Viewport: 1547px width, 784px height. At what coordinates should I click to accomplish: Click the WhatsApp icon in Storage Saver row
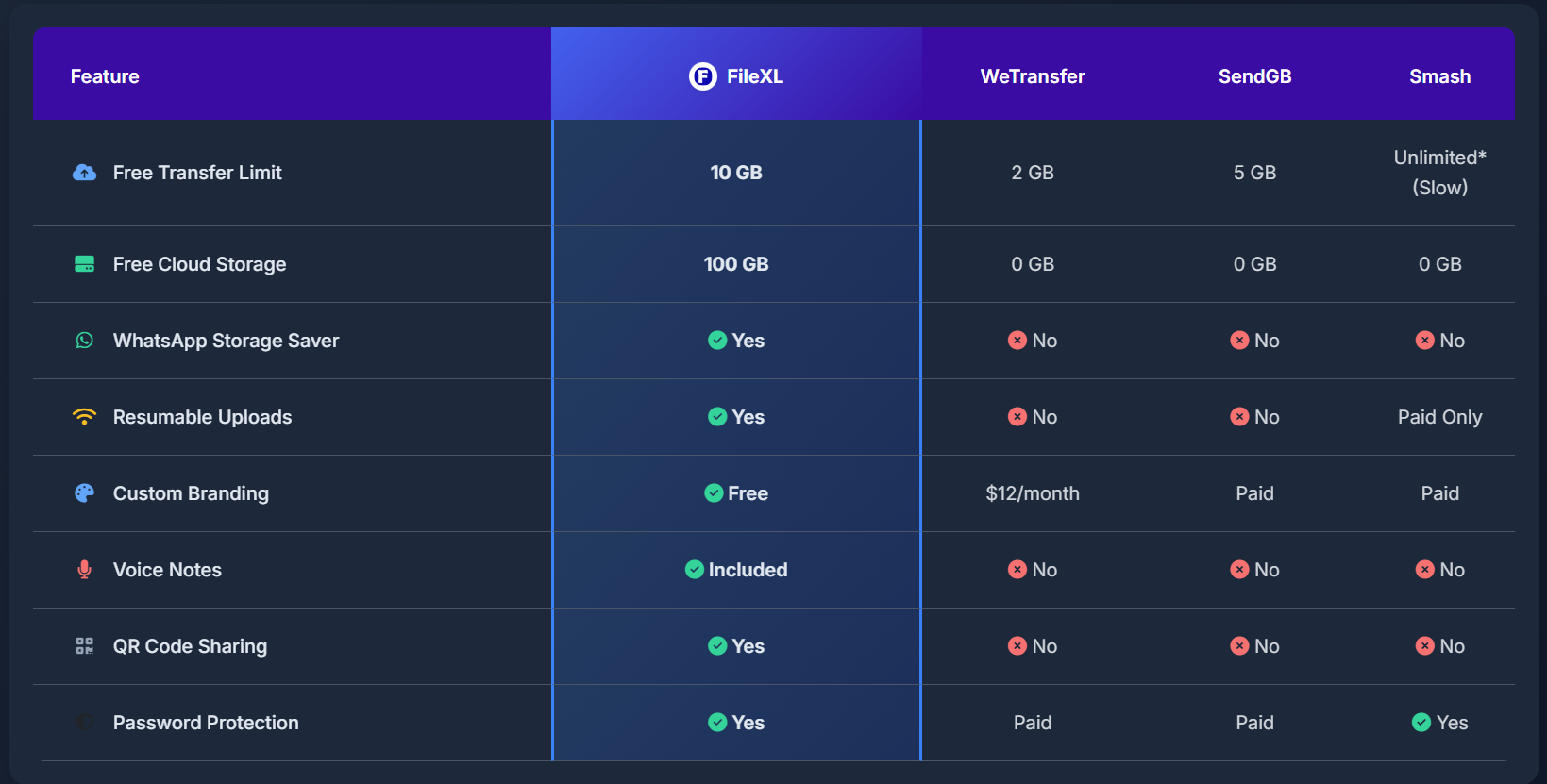coord(85,341)
